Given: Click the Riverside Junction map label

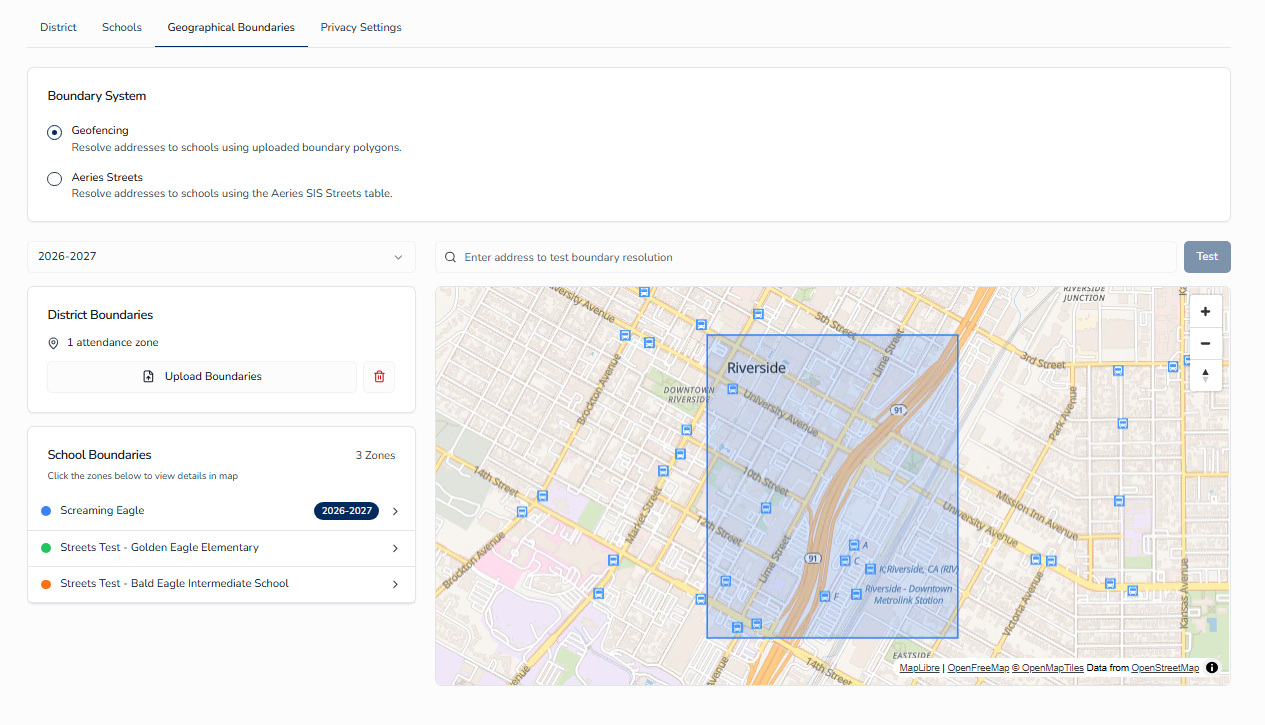Looking at the screenshot, I should [1084, 292].
